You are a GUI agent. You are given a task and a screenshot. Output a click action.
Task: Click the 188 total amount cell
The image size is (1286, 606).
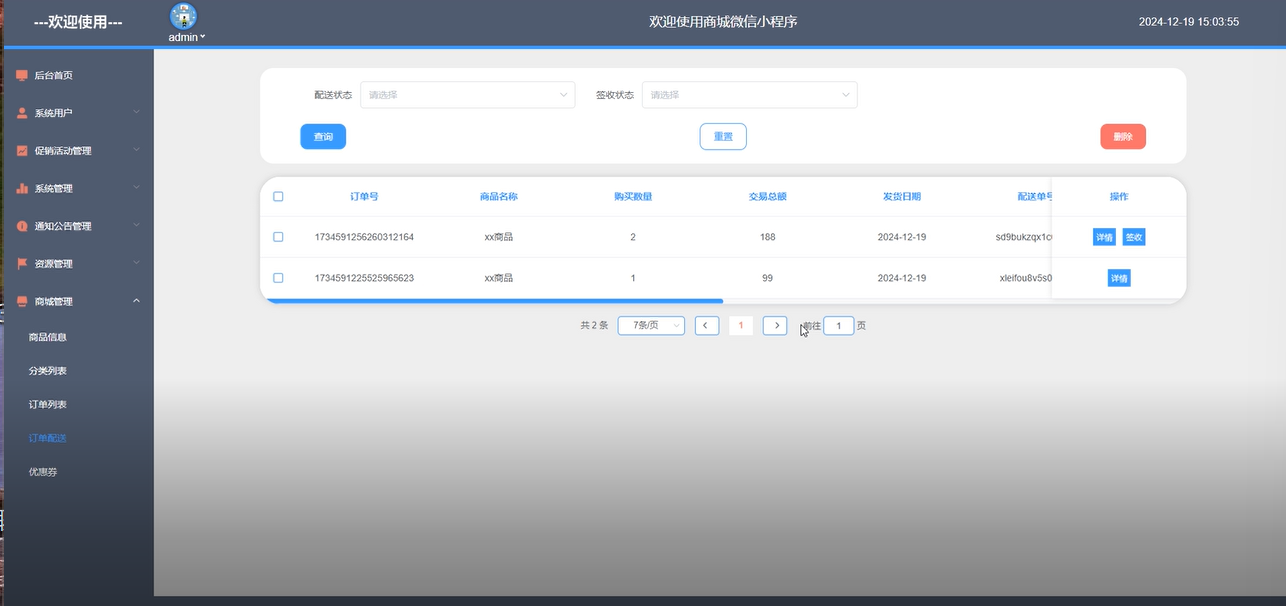(x=768, y=237)
